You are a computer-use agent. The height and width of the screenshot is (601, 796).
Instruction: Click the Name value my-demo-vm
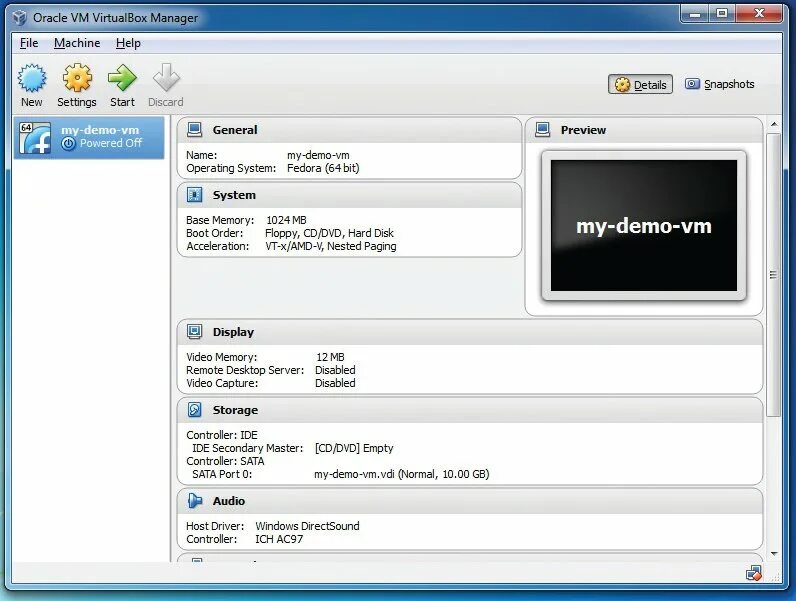pos(318,155)
